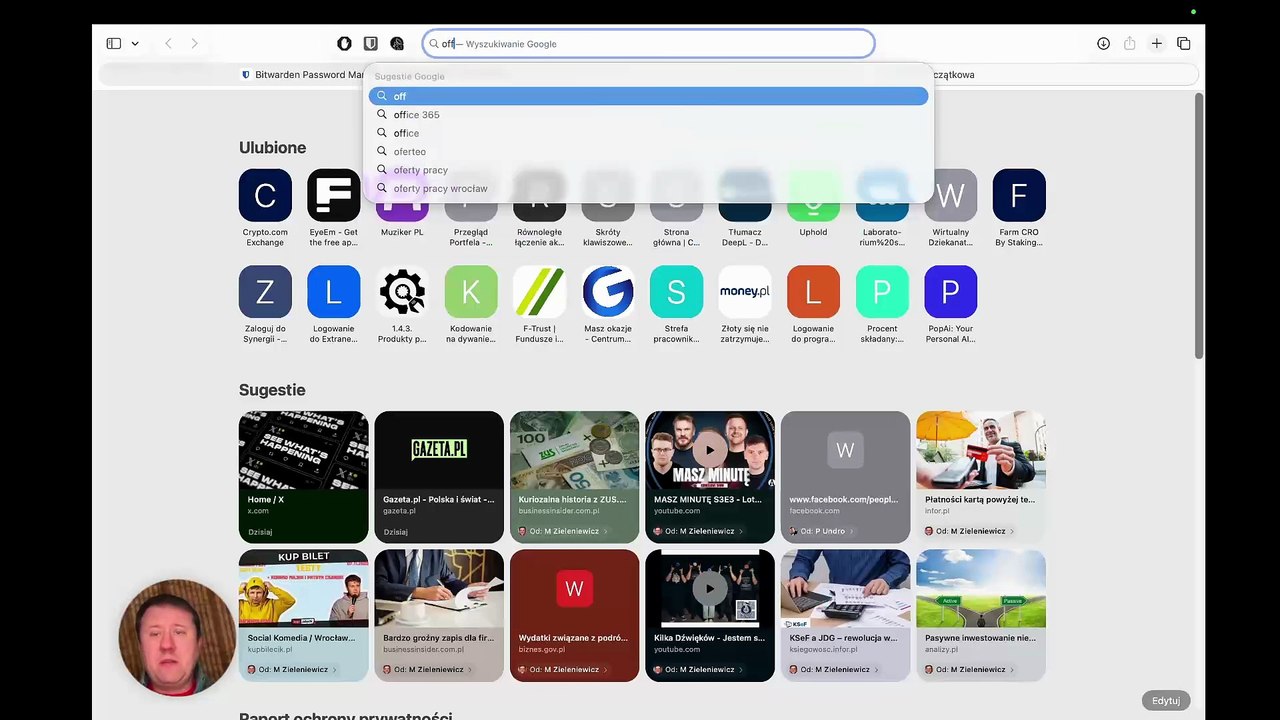1280x720 pixels.
Task: Open the www.facebook.com/people suggestion card
Action: (845, 476)
